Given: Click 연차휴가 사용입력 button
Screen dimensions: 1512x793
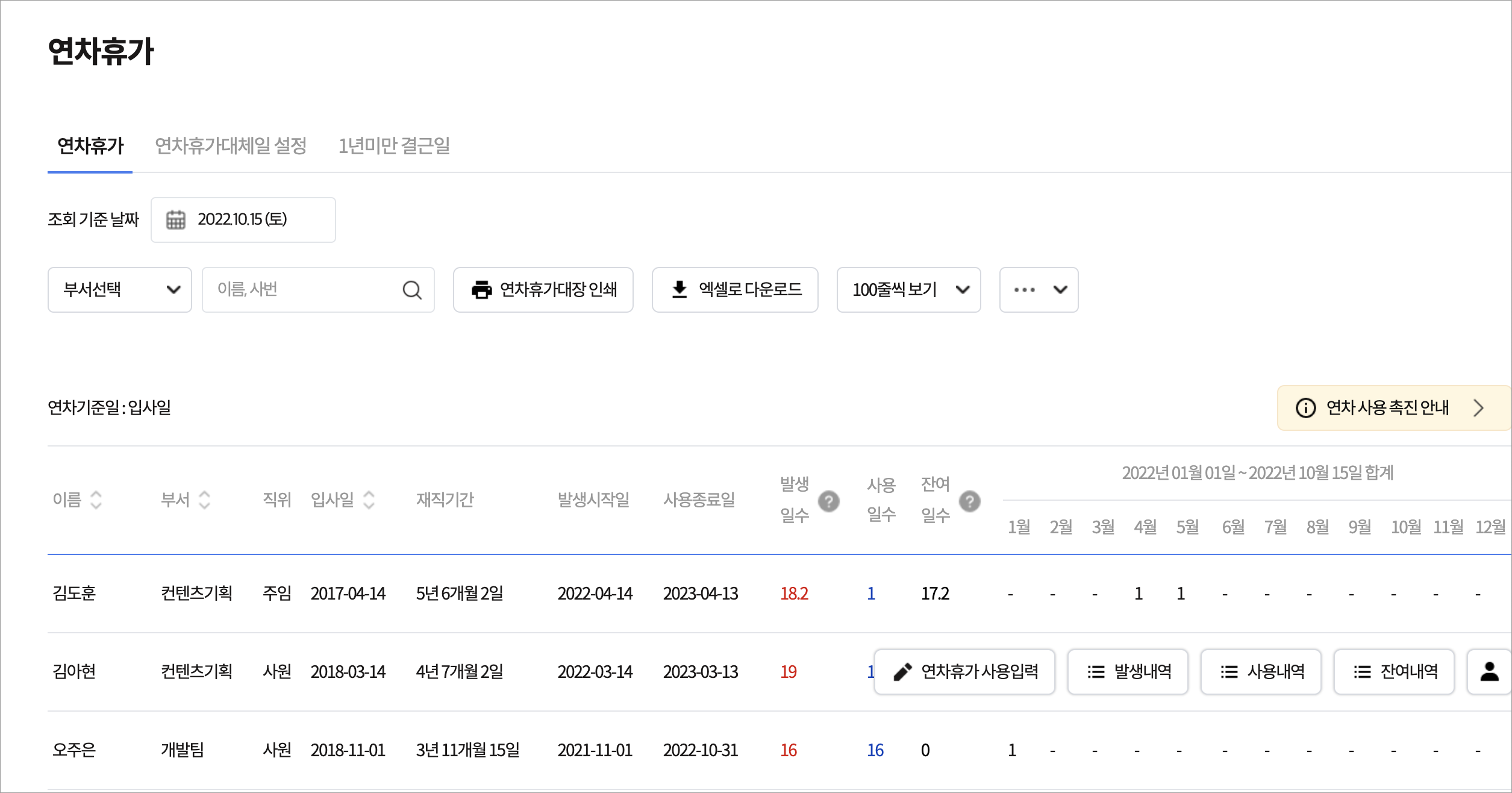Looking at the screenshot, I should (964, 671).
